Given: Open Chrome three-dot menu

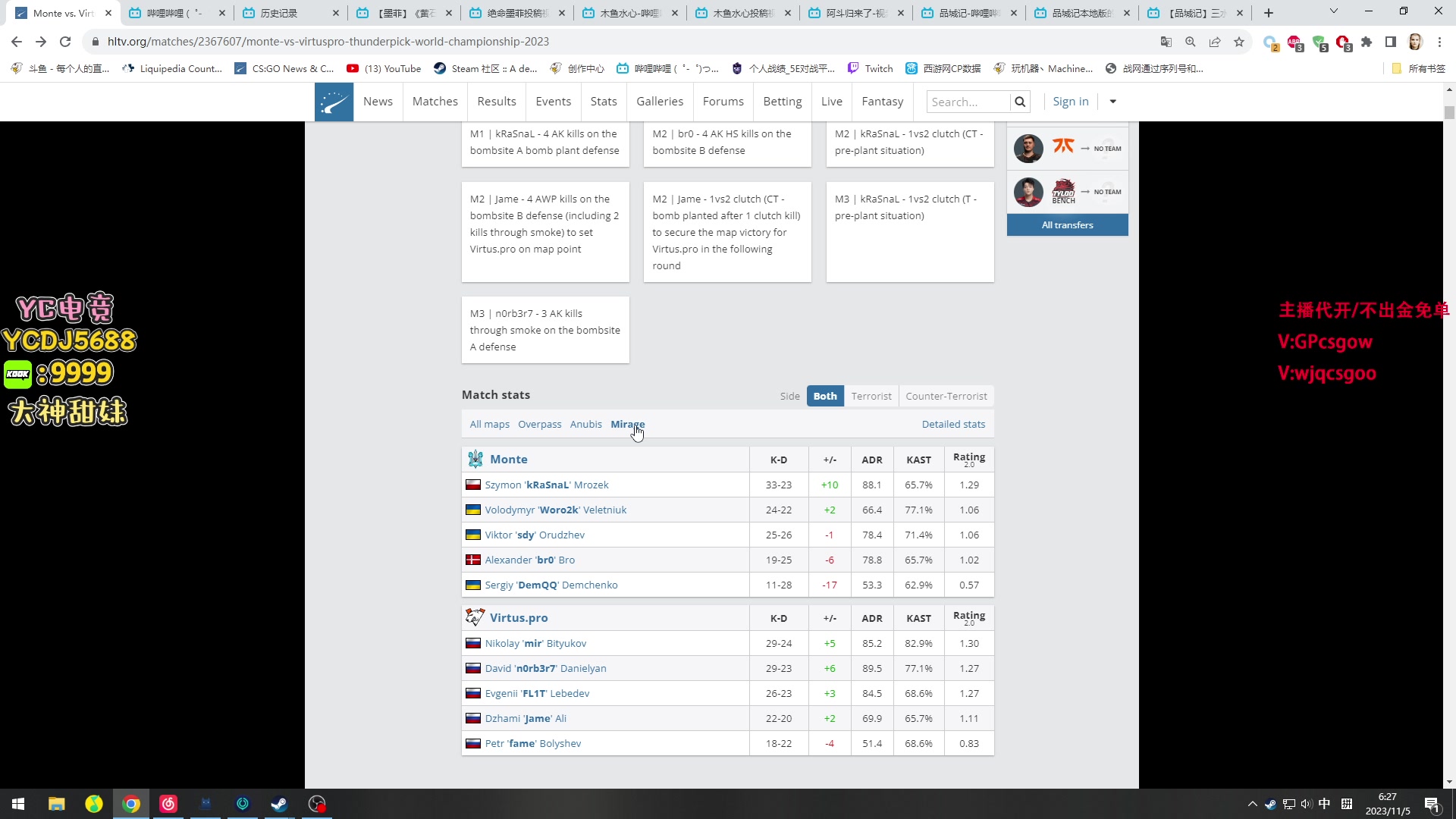Looking at the screenshot, I should pyautogui.click(x=1439, y=42).
